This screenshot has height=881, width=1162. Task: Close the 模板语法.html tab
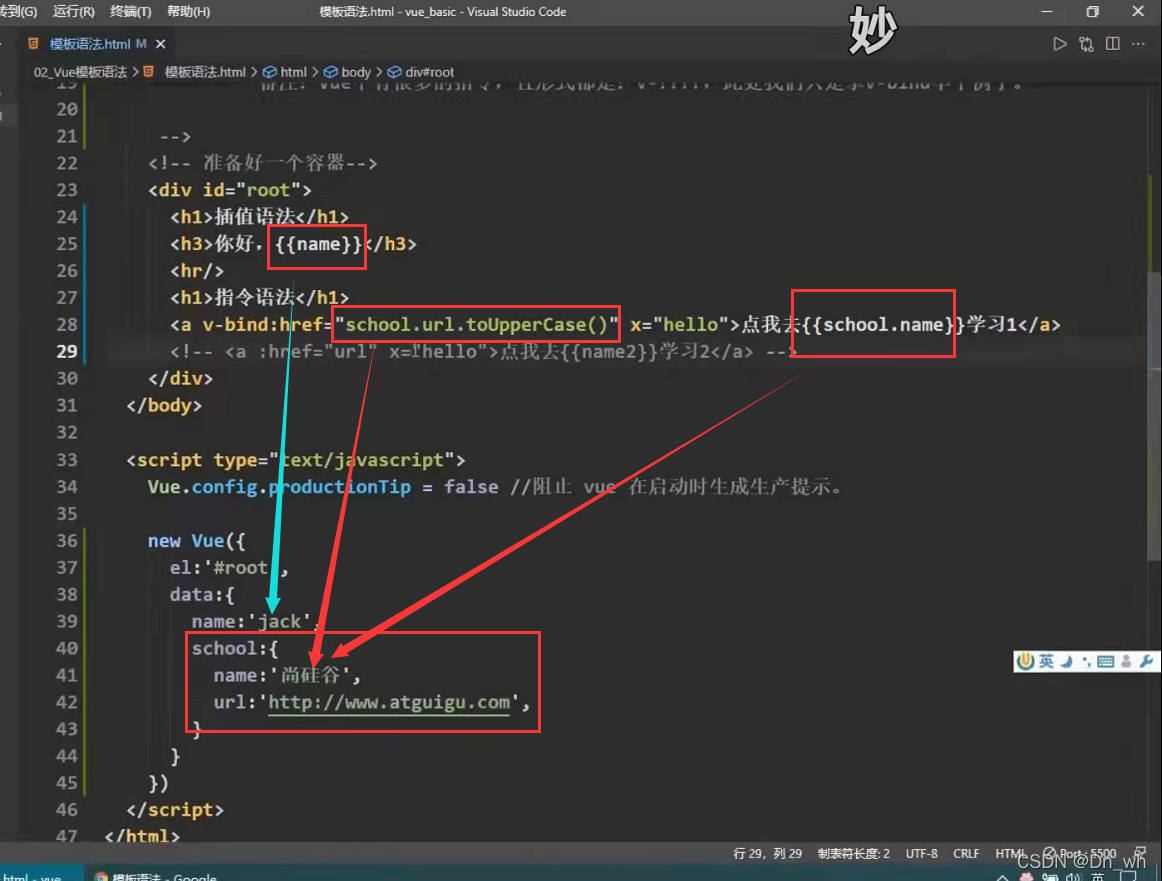coord(160,44)
